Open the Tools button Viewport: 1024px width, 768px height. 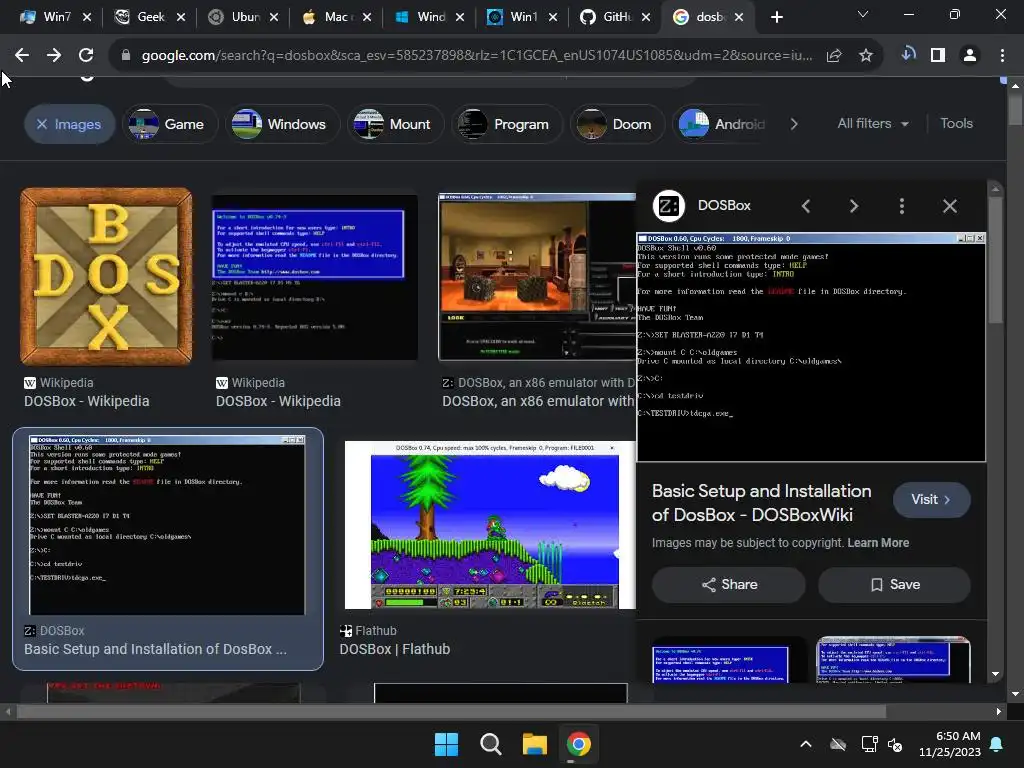[x=956, y=123]
